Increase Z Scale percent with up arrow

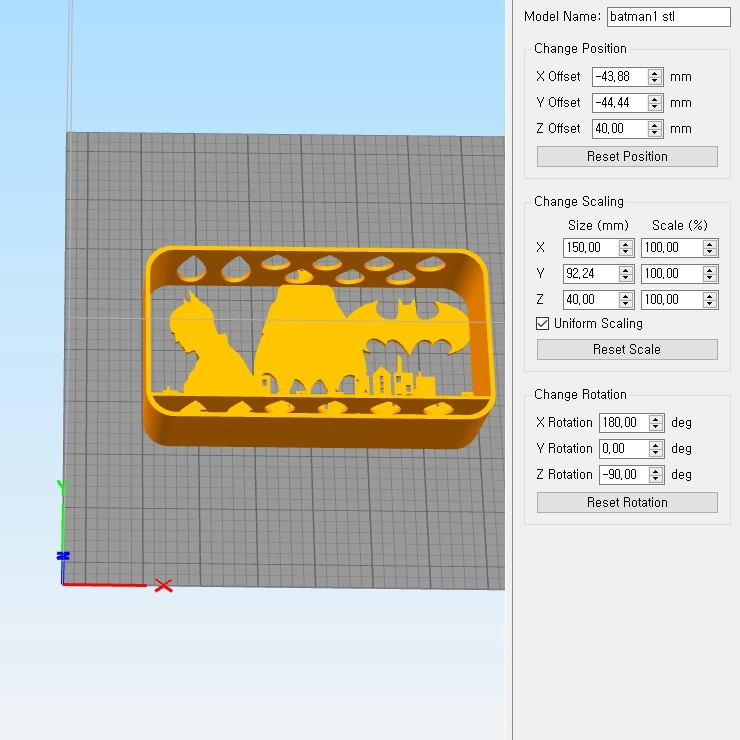click(x=710, y=295)
